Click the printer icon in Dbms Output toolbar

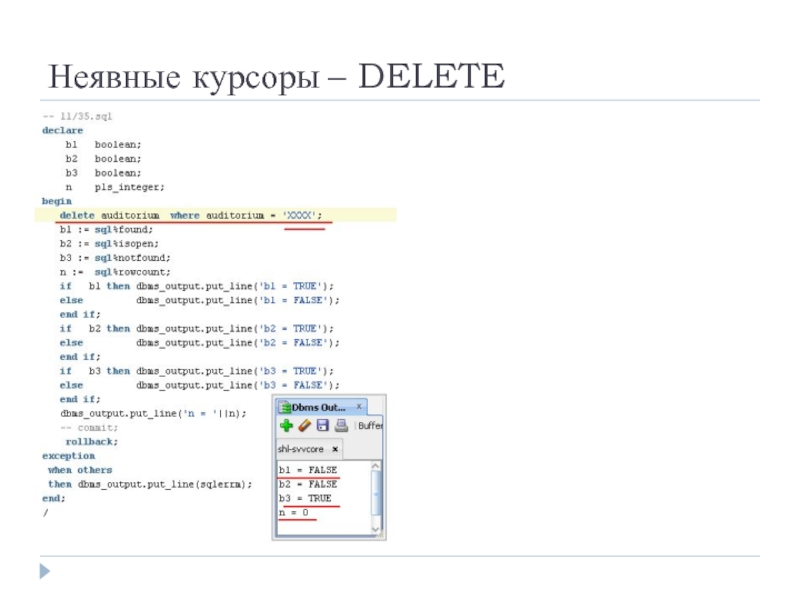[341, 426]
